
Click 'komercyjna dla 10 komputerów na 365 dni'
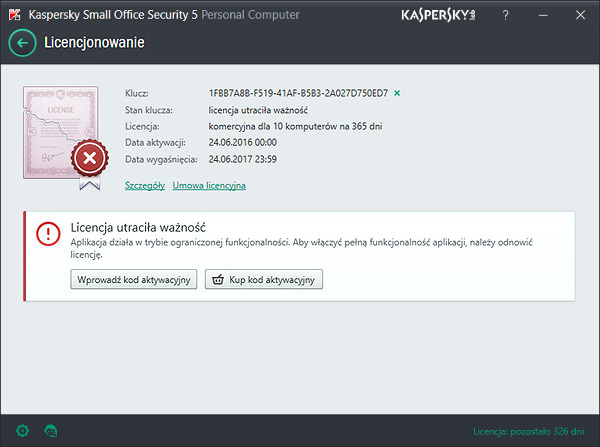coord(295,126)
